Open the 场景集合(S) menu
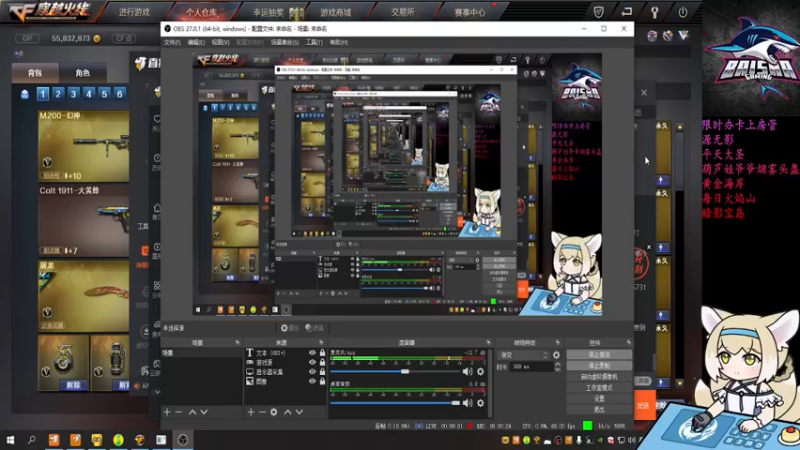This screenshot has width=800, height=450. 285,42
